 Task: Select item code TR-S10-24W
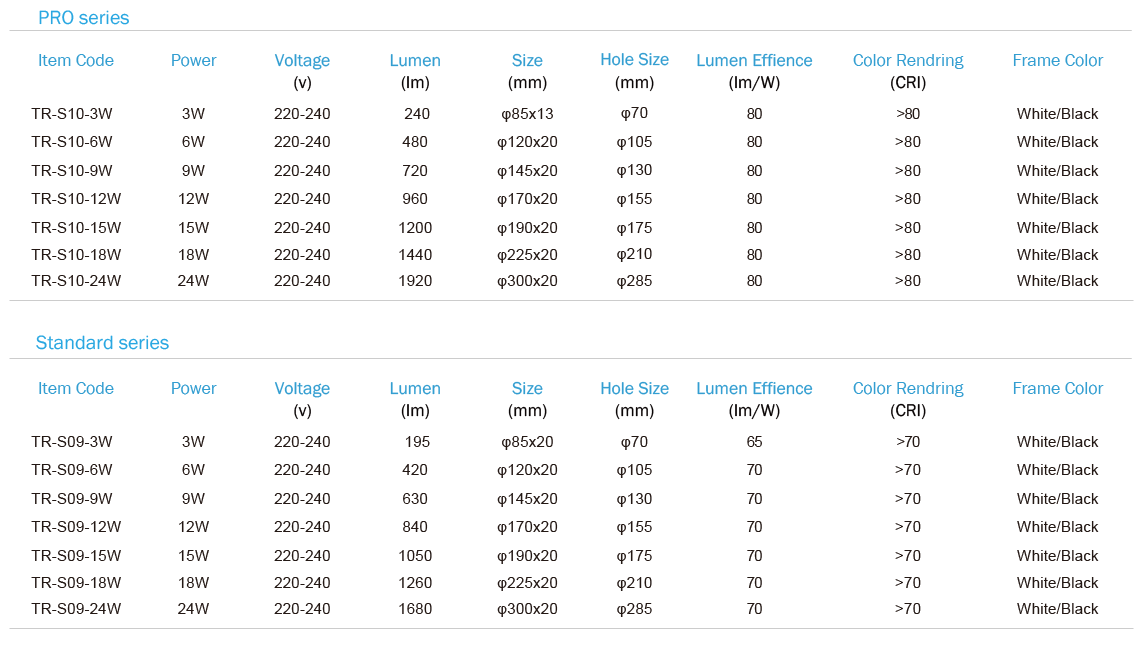coord(76,281)
